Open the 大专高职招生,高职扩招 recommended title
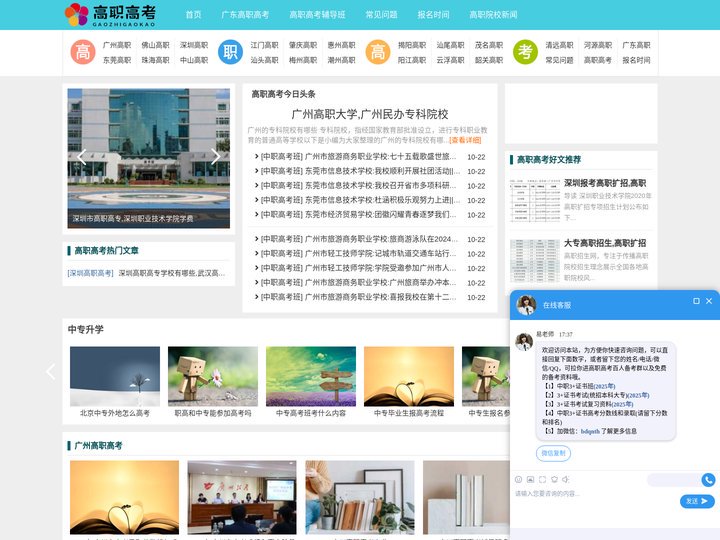 [x=605, y=243]
